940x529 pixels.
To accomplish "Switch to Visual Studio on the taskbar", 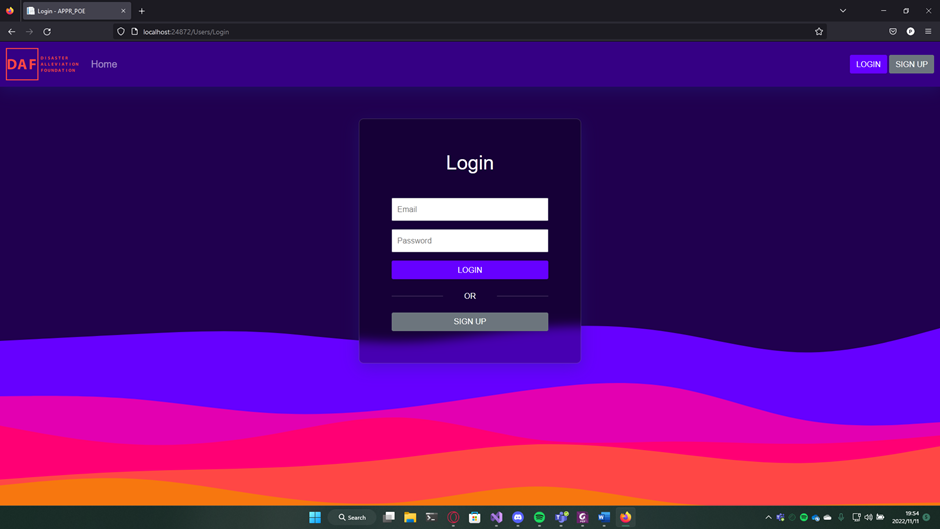I will coord(496,517).
